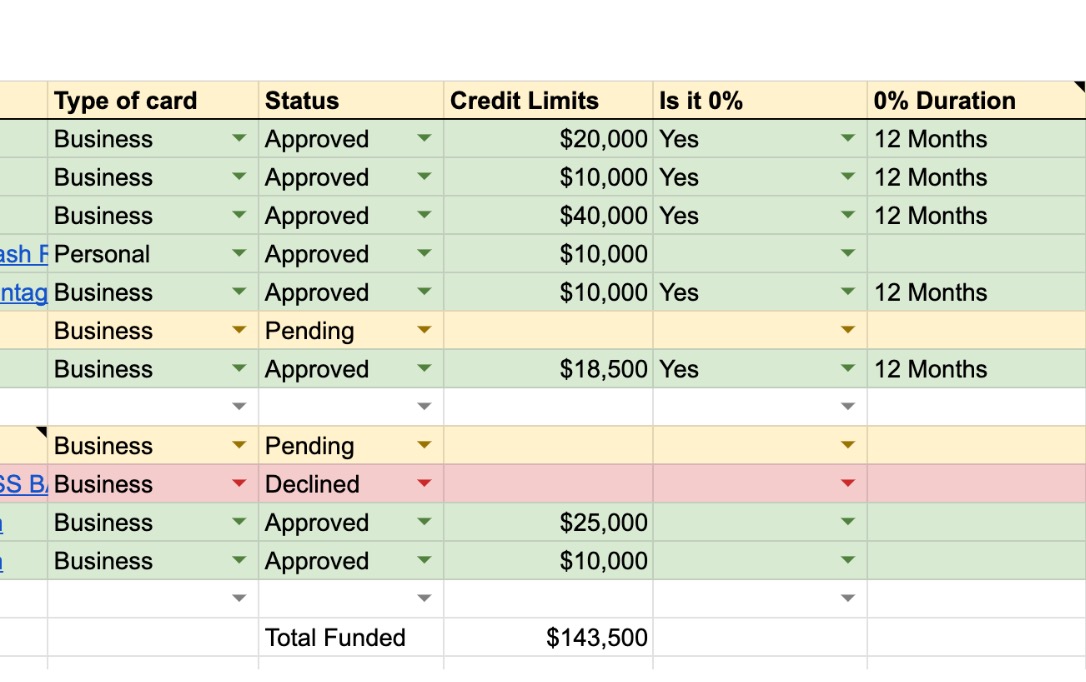Open Type of card dropdown for Personal row
The height and width of the screenshot is (682, 1086).
coord(239,254)
